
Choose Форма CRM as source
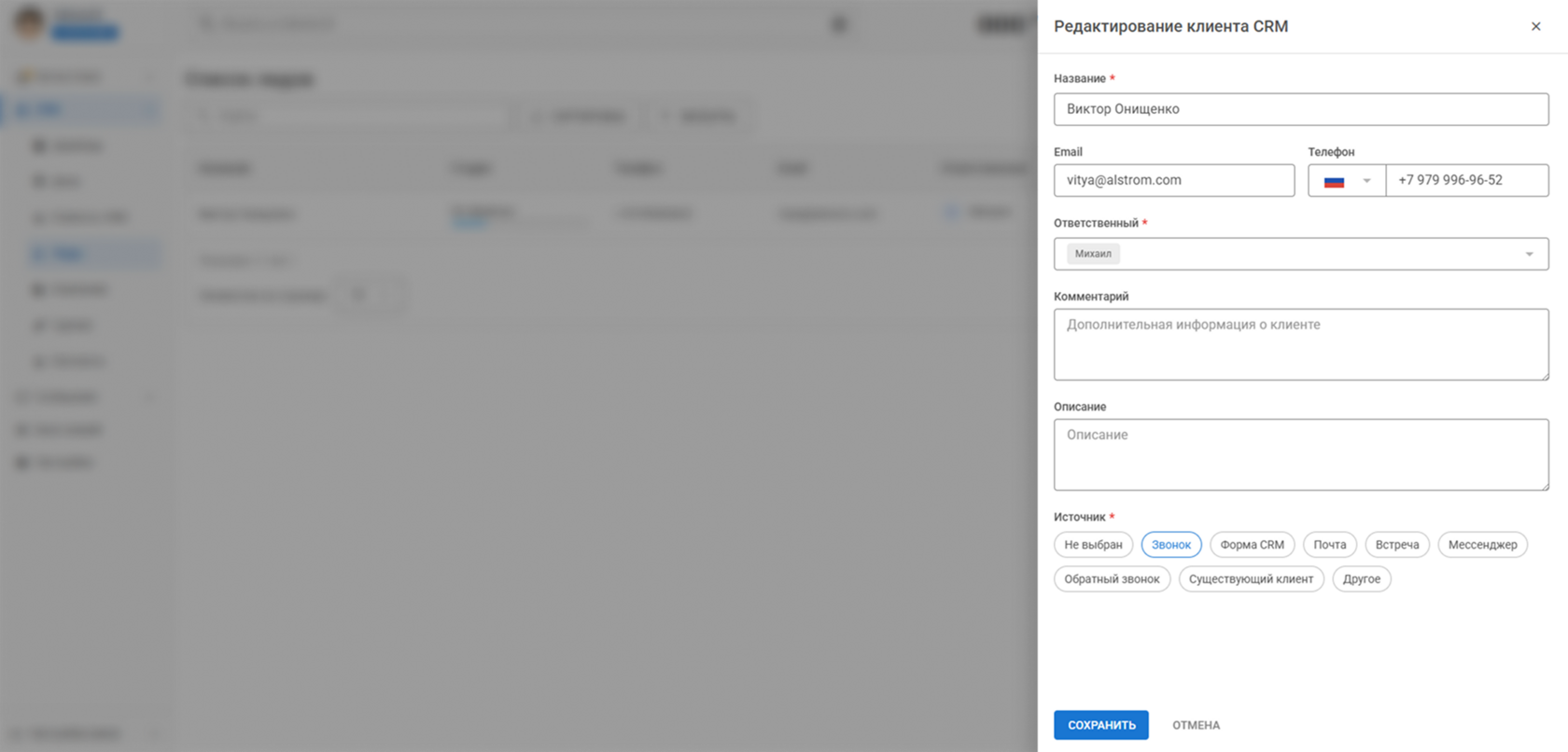1252,545
